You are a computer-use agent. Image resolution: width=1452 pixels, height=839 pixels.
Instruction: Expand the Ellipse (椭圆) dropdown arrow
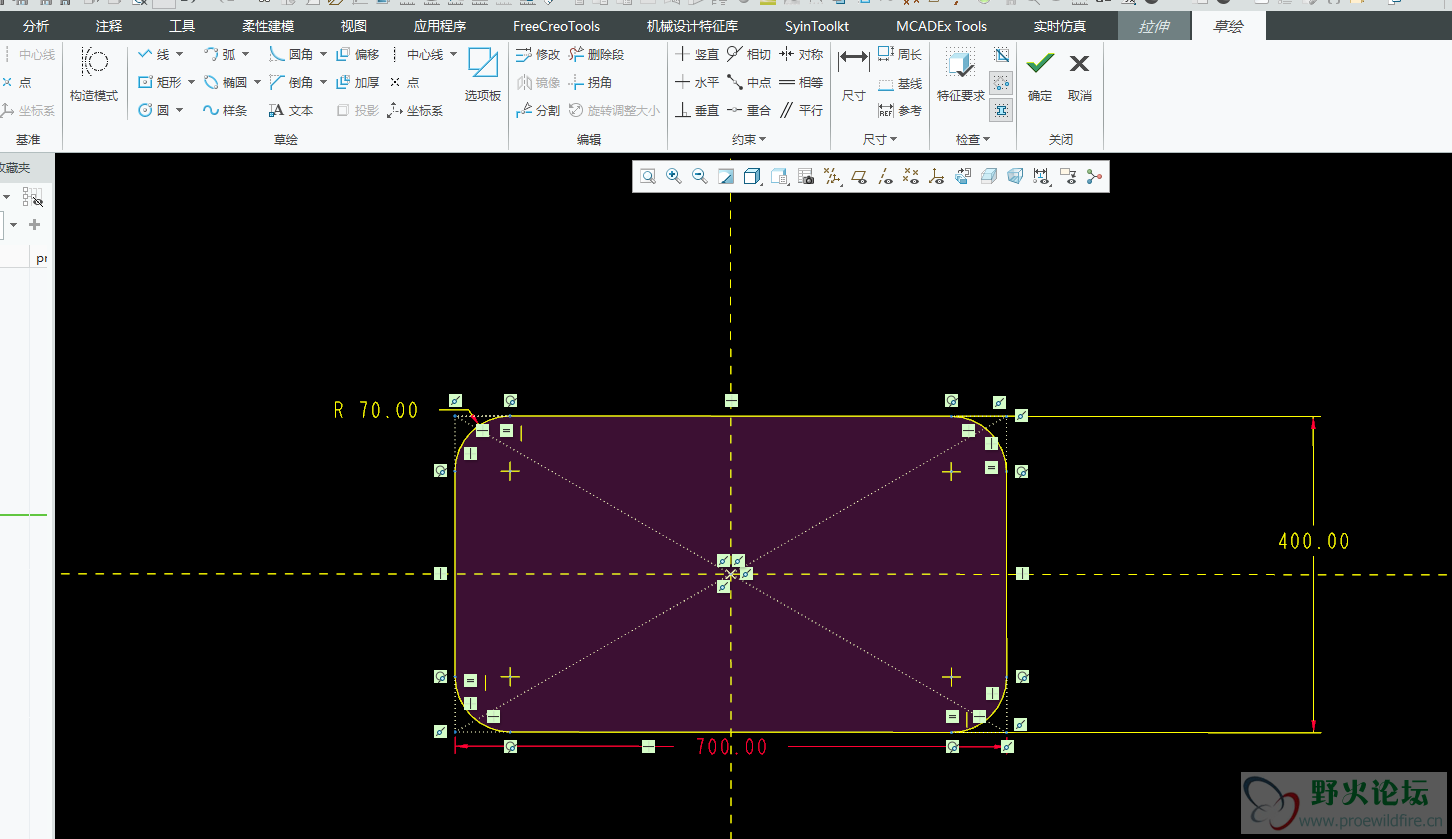tap(257, 82)
